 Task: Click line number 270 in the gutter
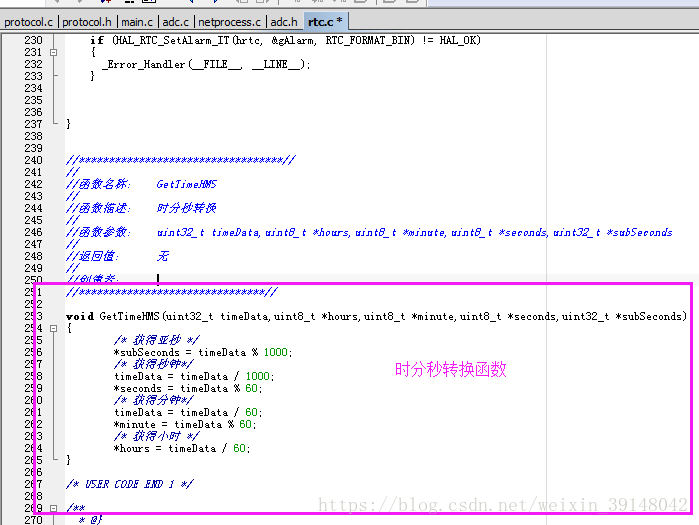tap(33, 520)
